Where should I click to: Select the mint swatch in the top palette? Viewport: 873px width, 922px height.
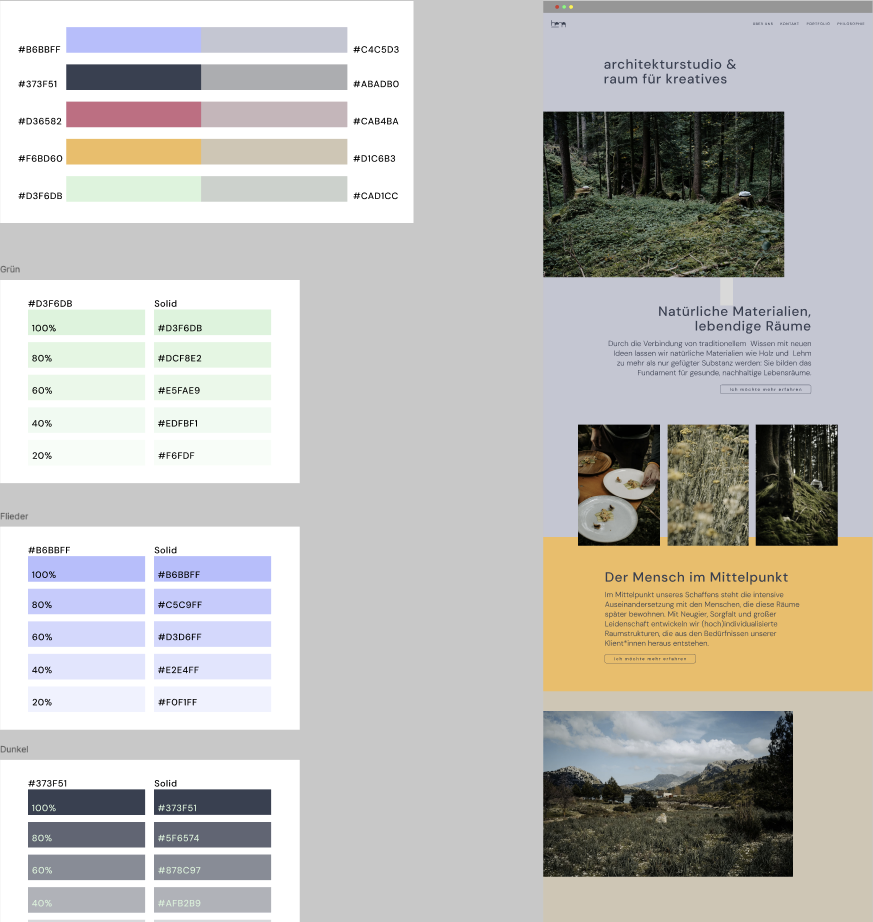click(x=133, y=189)
